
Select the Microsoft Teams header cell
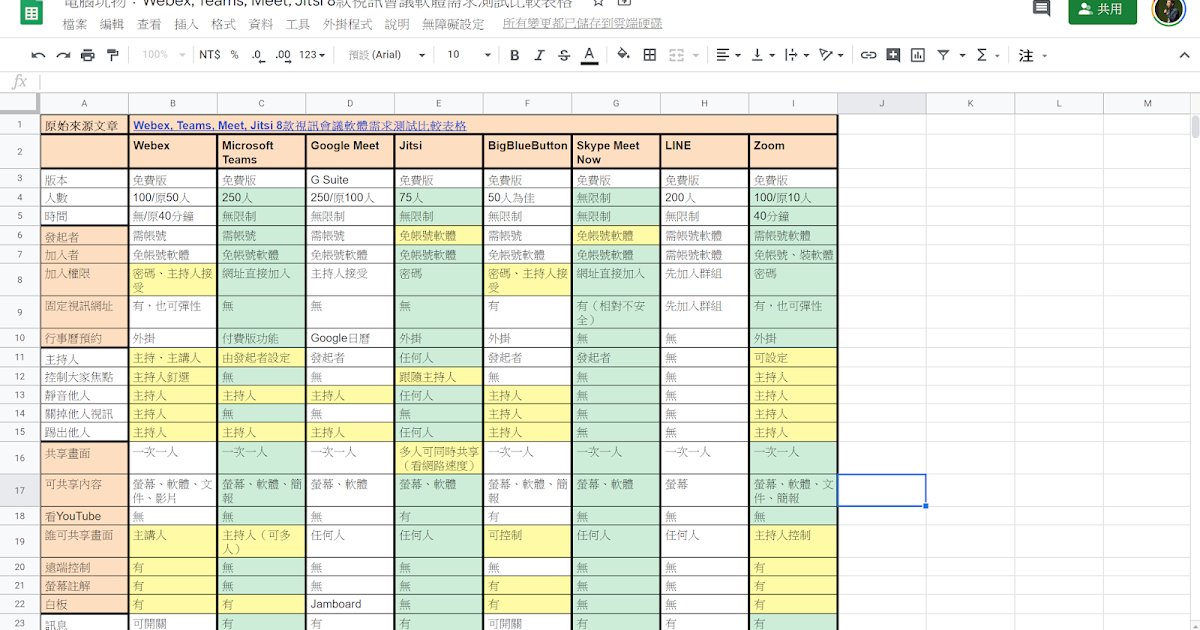click(261, 152)
